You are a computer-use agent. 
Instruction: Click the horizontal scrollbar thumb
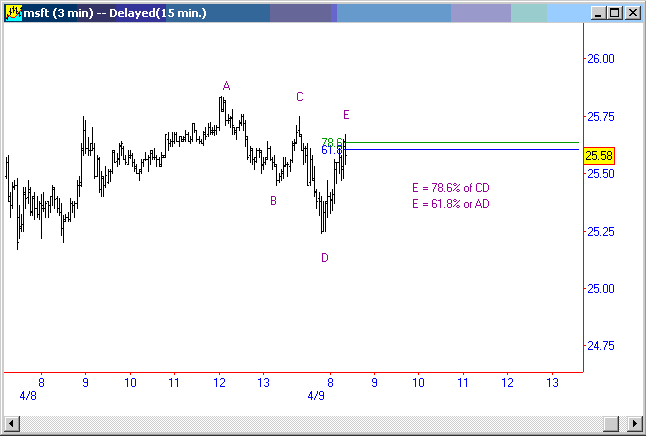coord(310,426)
